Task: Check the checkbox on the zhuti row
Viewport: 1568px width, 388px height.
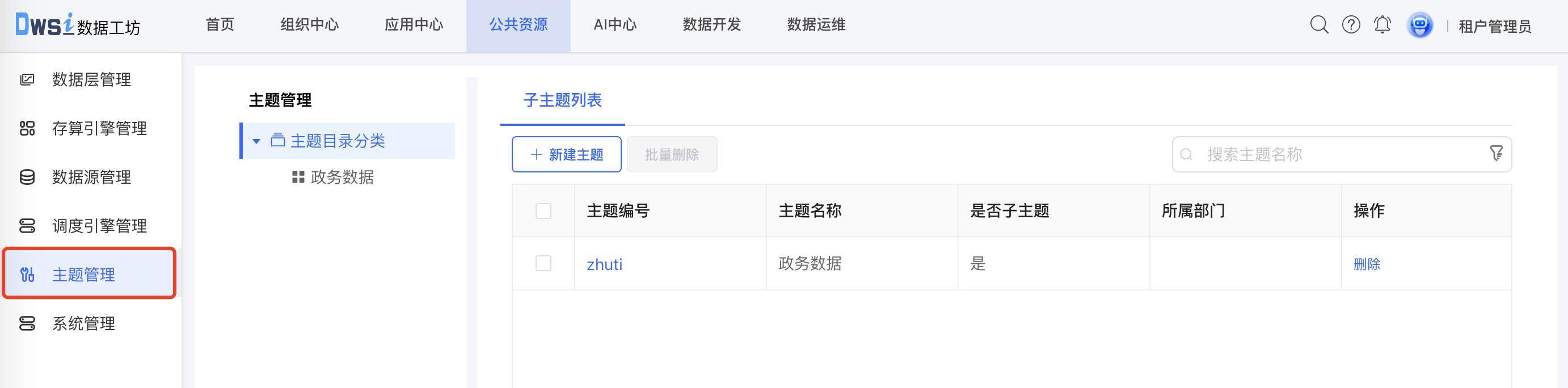Action: tap(543, 263)
